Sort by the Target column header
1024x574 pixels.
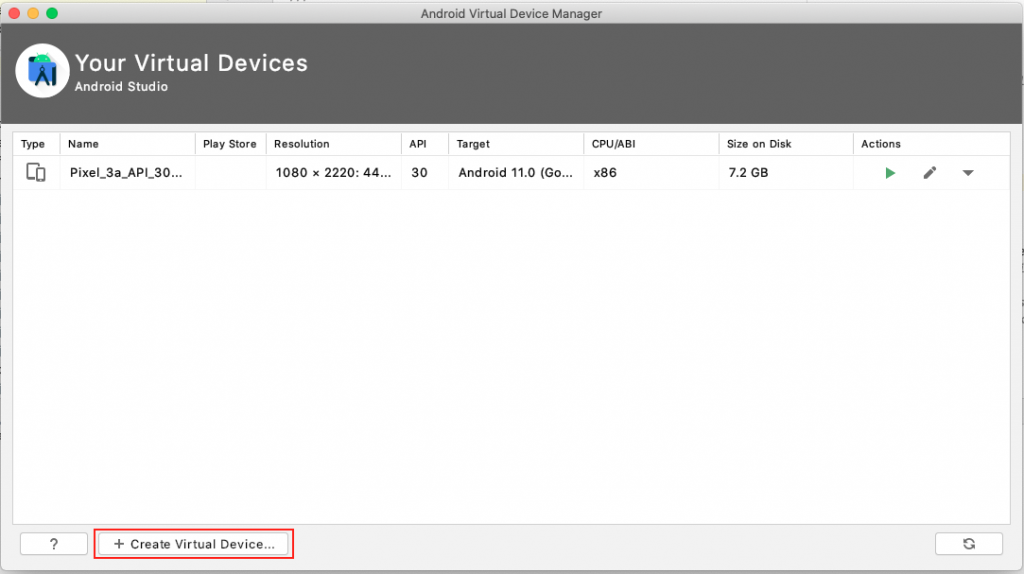pyautogui.click(x=516, y=144)
